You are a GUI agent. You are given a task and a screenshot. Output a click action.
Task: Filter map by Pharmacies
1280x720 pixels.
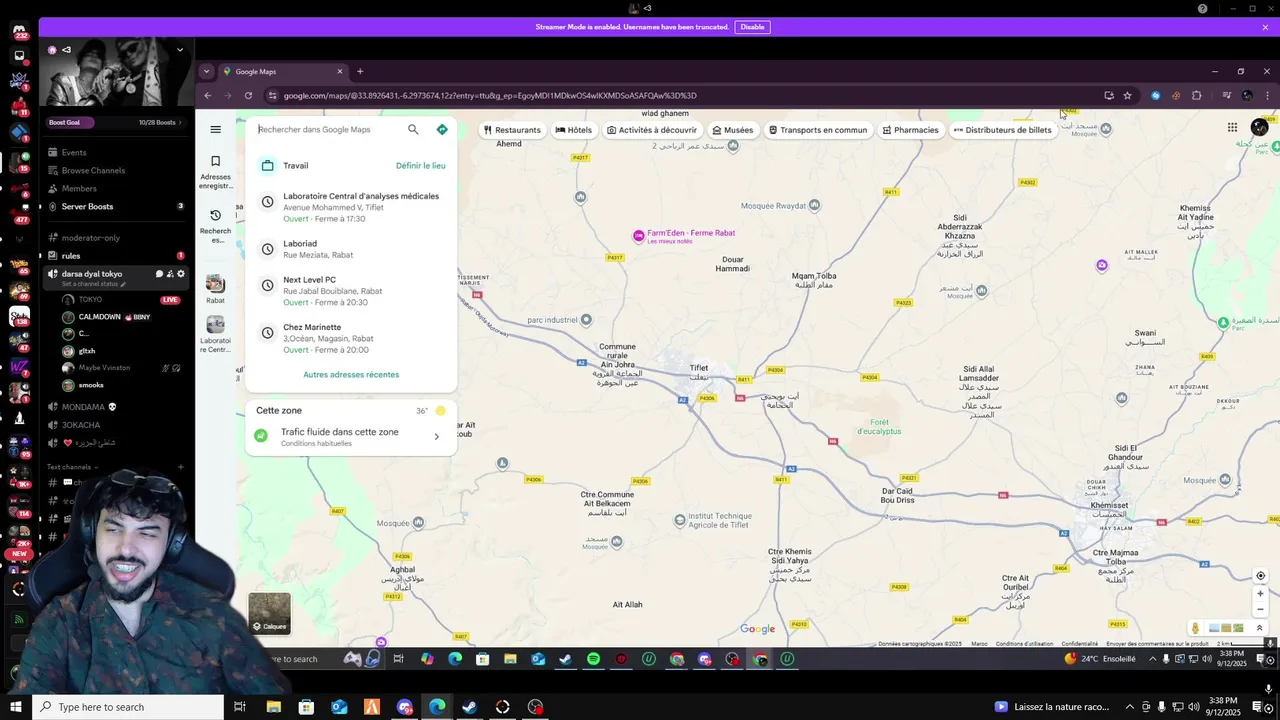coord(910,130)
